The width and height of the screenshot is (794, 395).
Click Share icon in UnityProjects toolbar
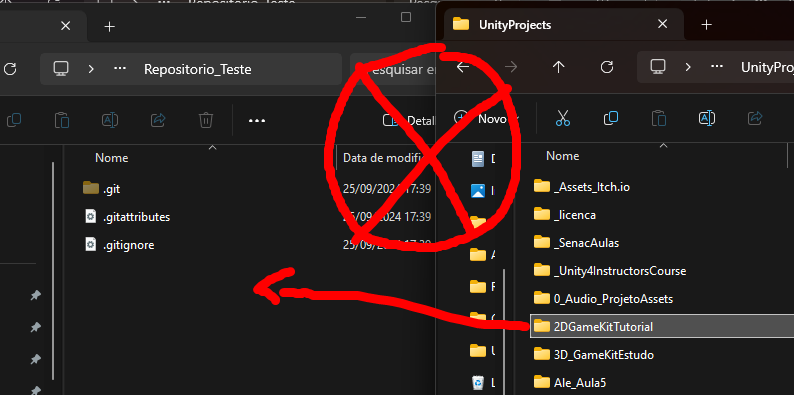(x=755, y=118)
